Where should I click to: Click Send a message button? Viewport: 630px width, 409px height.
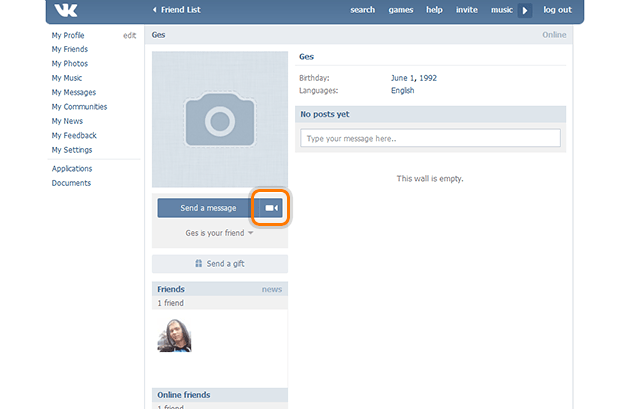click(x=208, y=208)
